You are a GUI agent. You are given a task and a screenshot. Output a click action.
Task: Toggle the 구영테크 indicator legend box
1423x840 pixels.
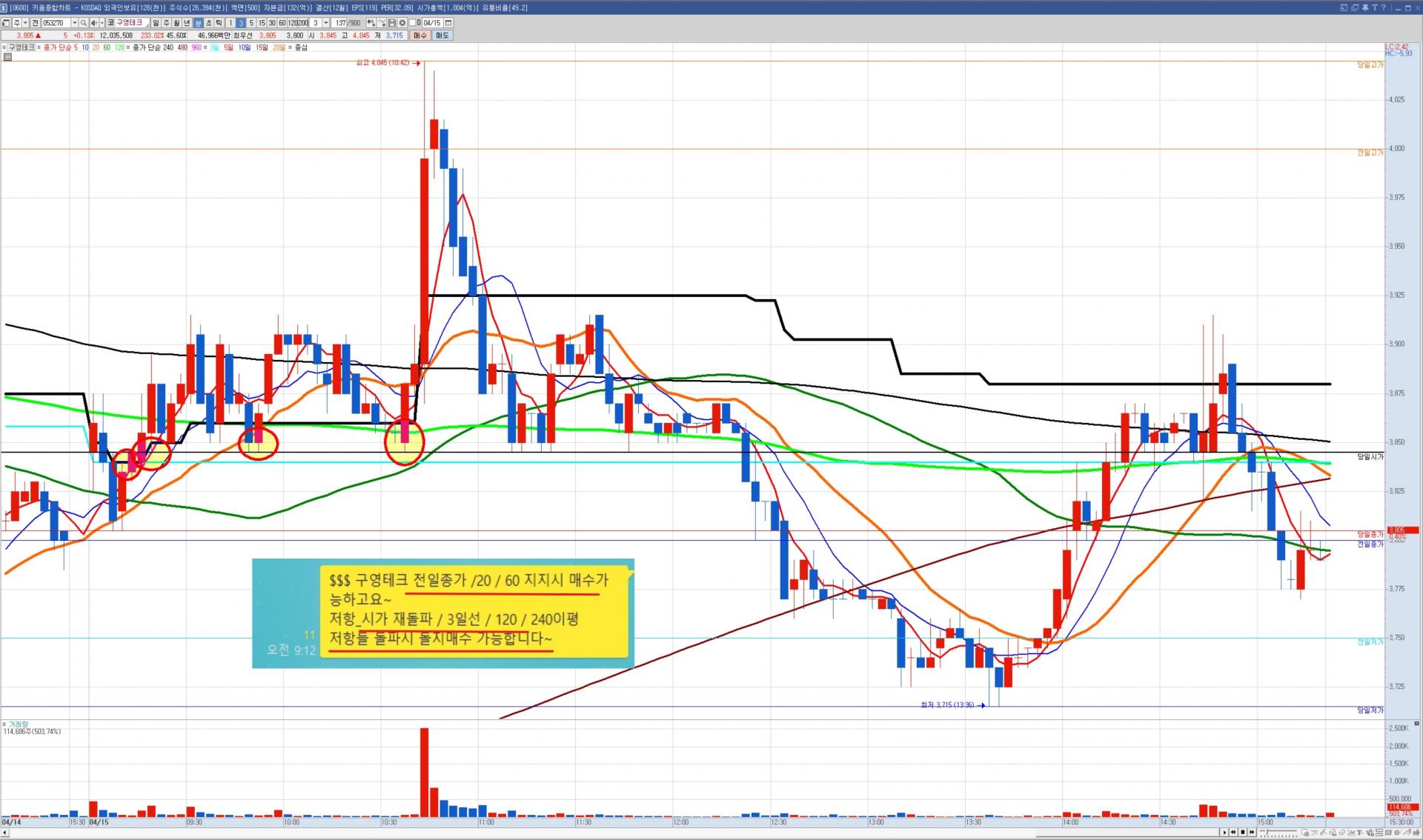point(4,47)
